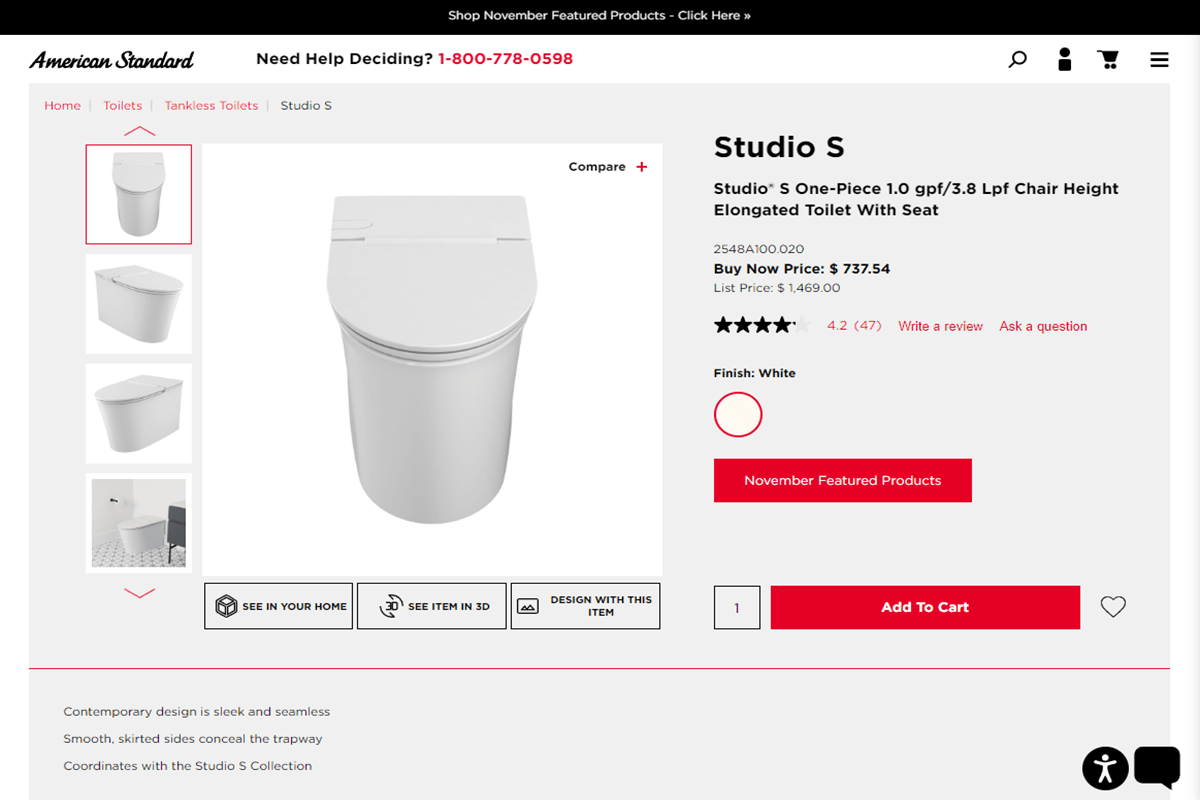Click 'Contemporary design is sleek and seamless'
Viewport: 1200px width, 800px height.
[197, 712]
